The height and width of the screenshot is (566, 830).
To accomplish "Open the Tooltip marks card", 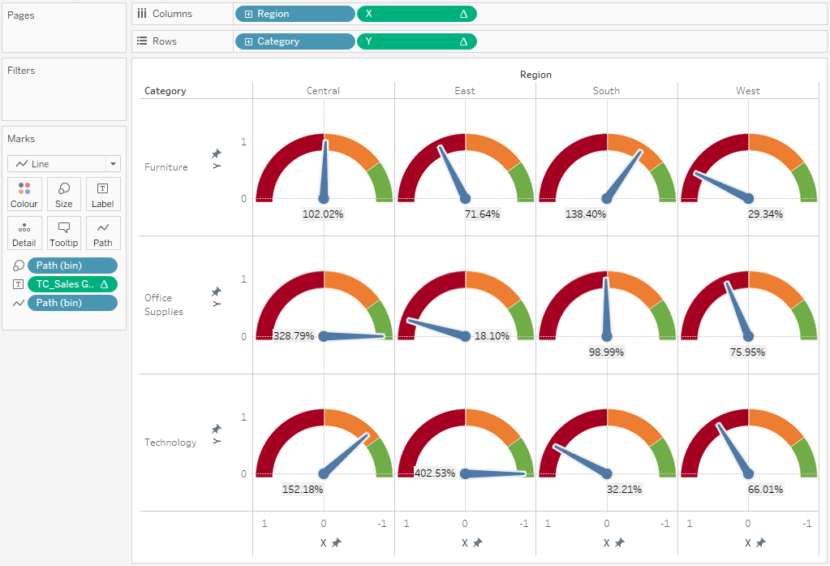I will (x=64, y=233).
